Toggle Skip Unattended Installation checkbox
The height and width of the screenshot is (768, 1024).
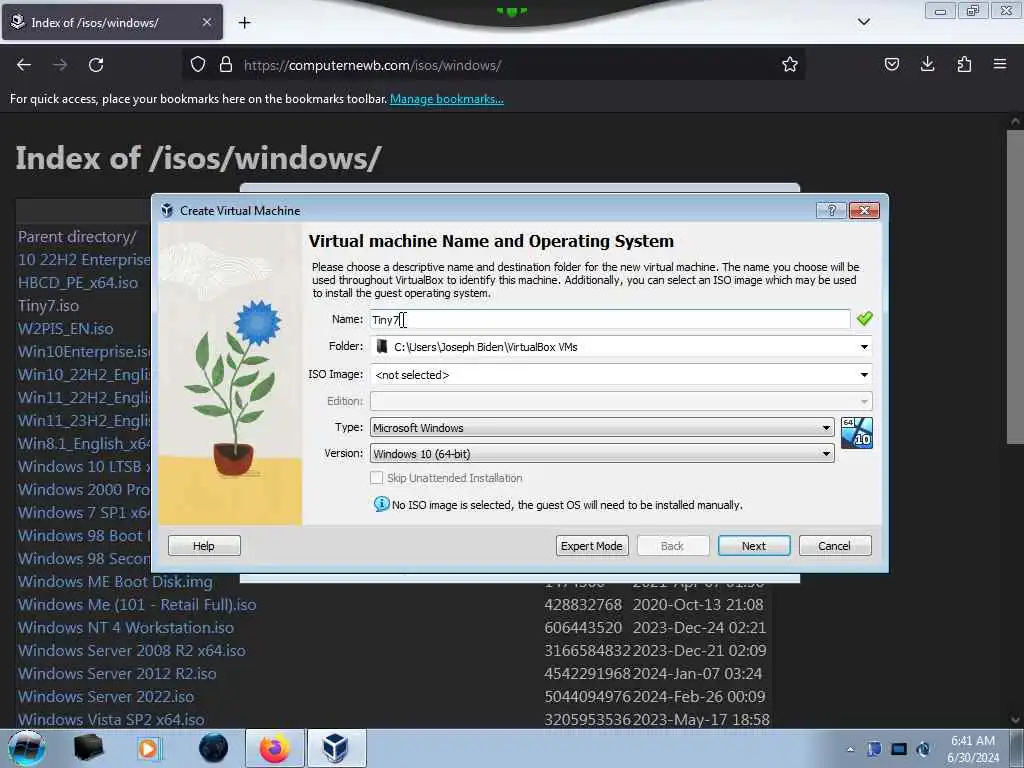click(377, 478)
